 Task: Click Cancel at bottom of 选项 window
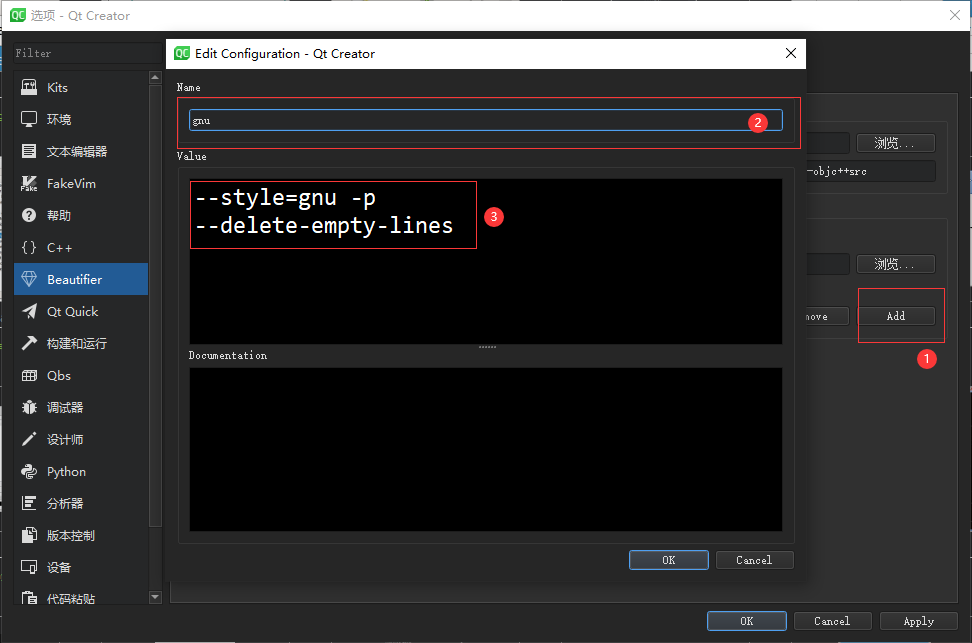(833, 621)
